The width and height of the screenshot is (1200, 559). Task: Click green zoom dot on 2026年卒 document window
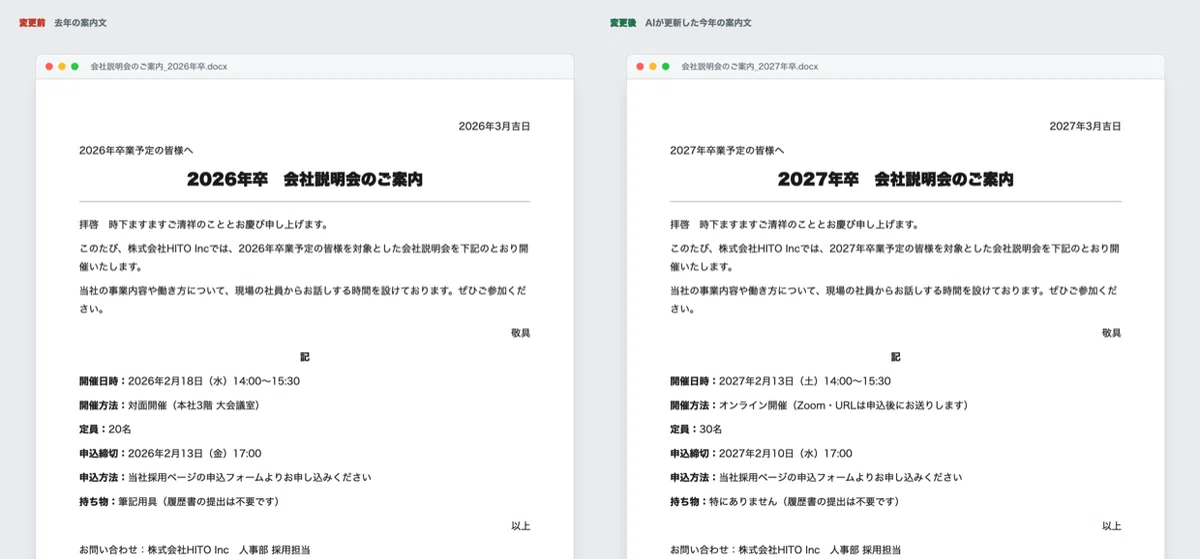pos(74,66)
